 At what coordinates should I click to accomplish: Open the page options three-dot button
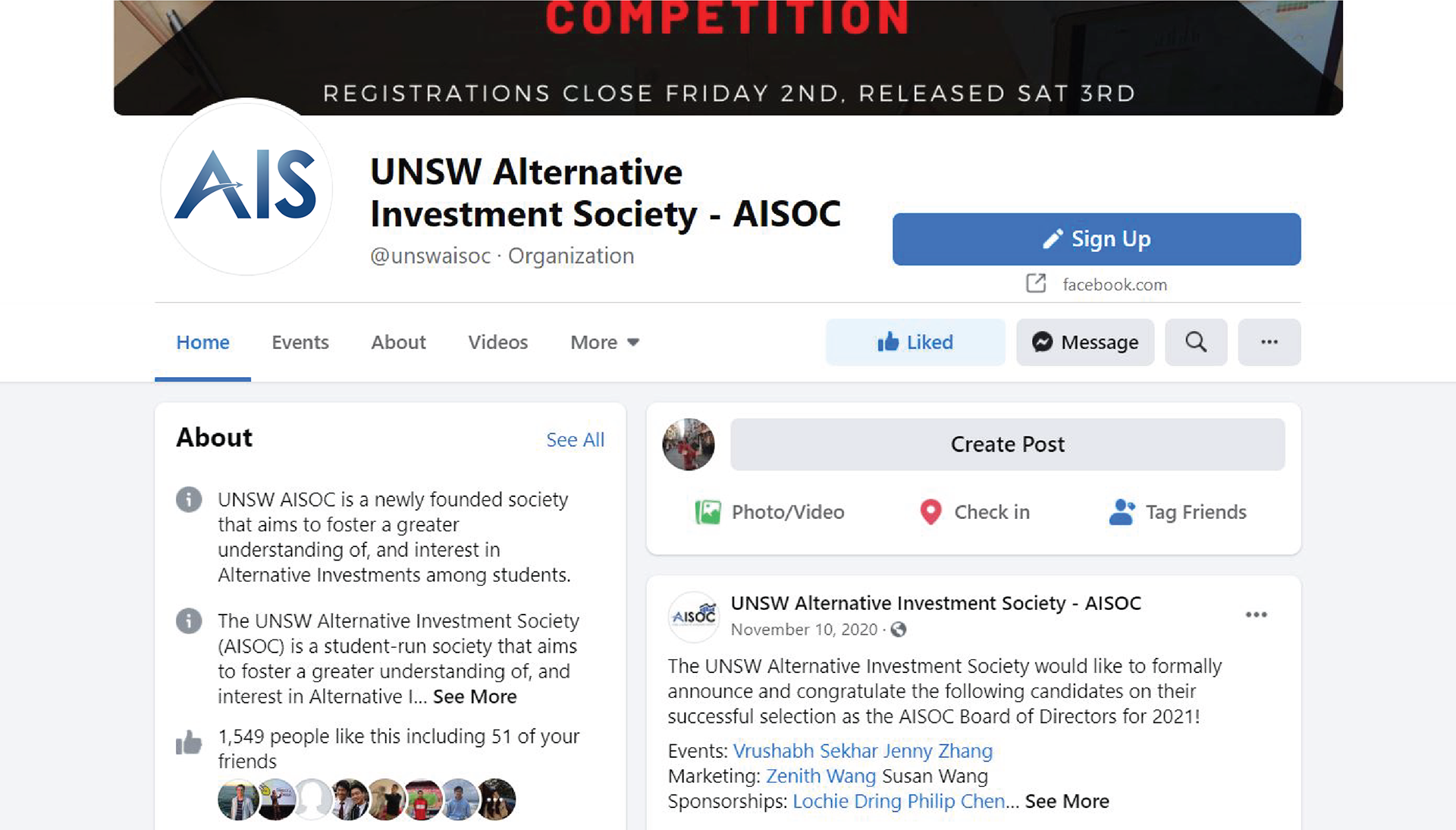[1269, 342]
